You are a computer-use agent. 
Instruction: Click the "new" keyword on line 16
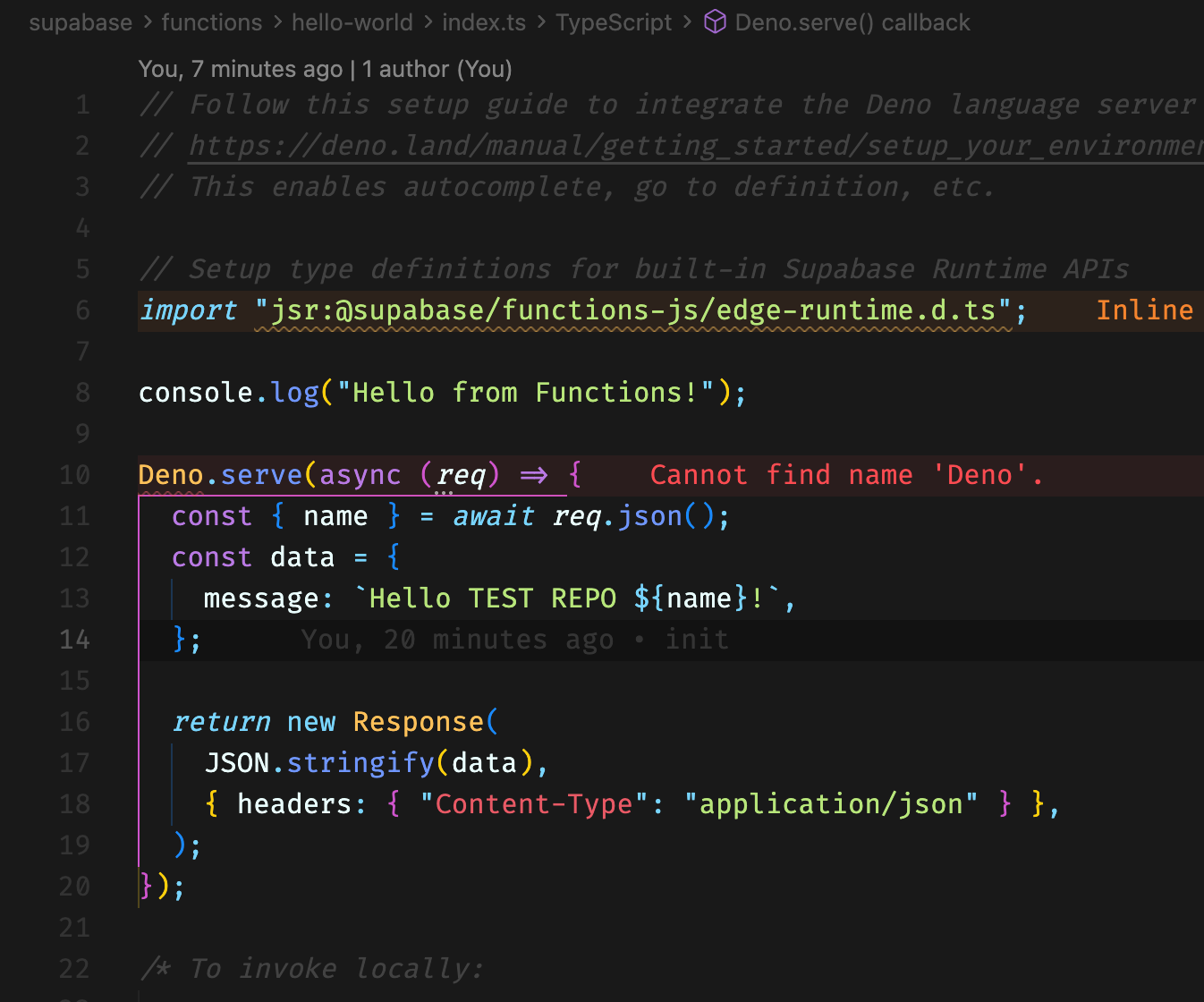[311, 722]
